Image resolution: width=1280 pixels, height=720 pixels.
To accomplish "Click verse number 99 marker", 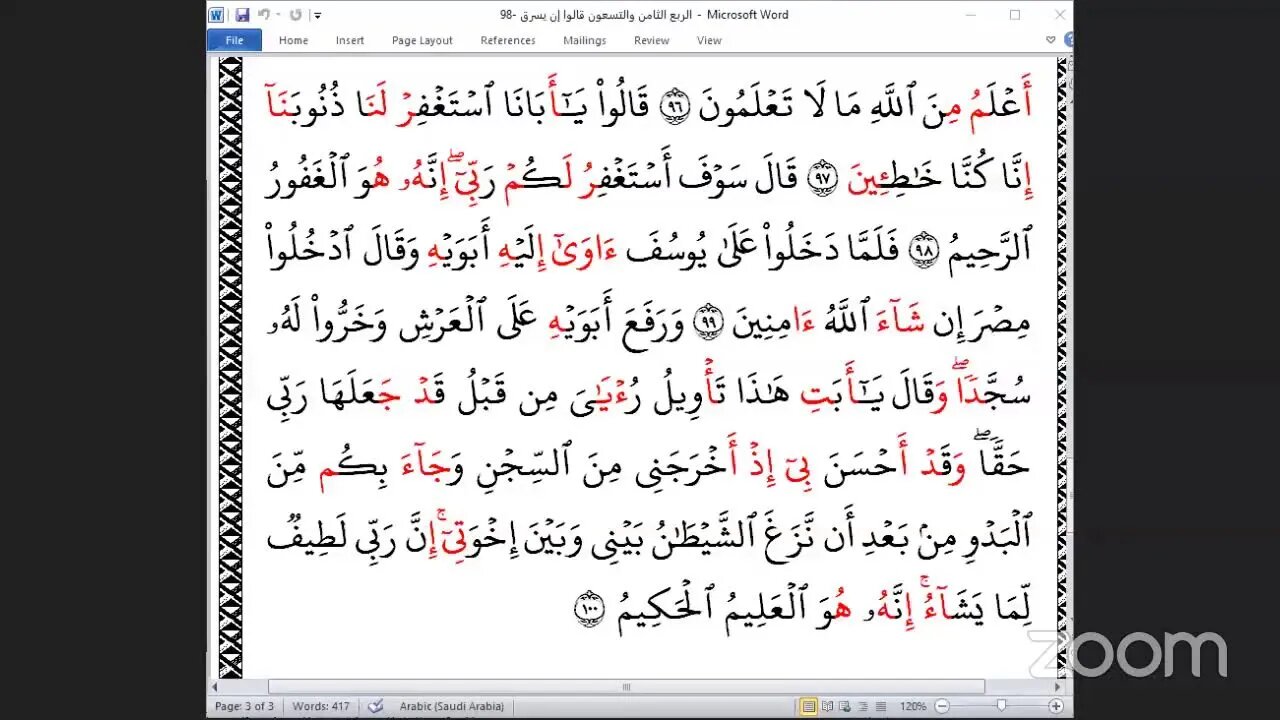I will (709, 323).
